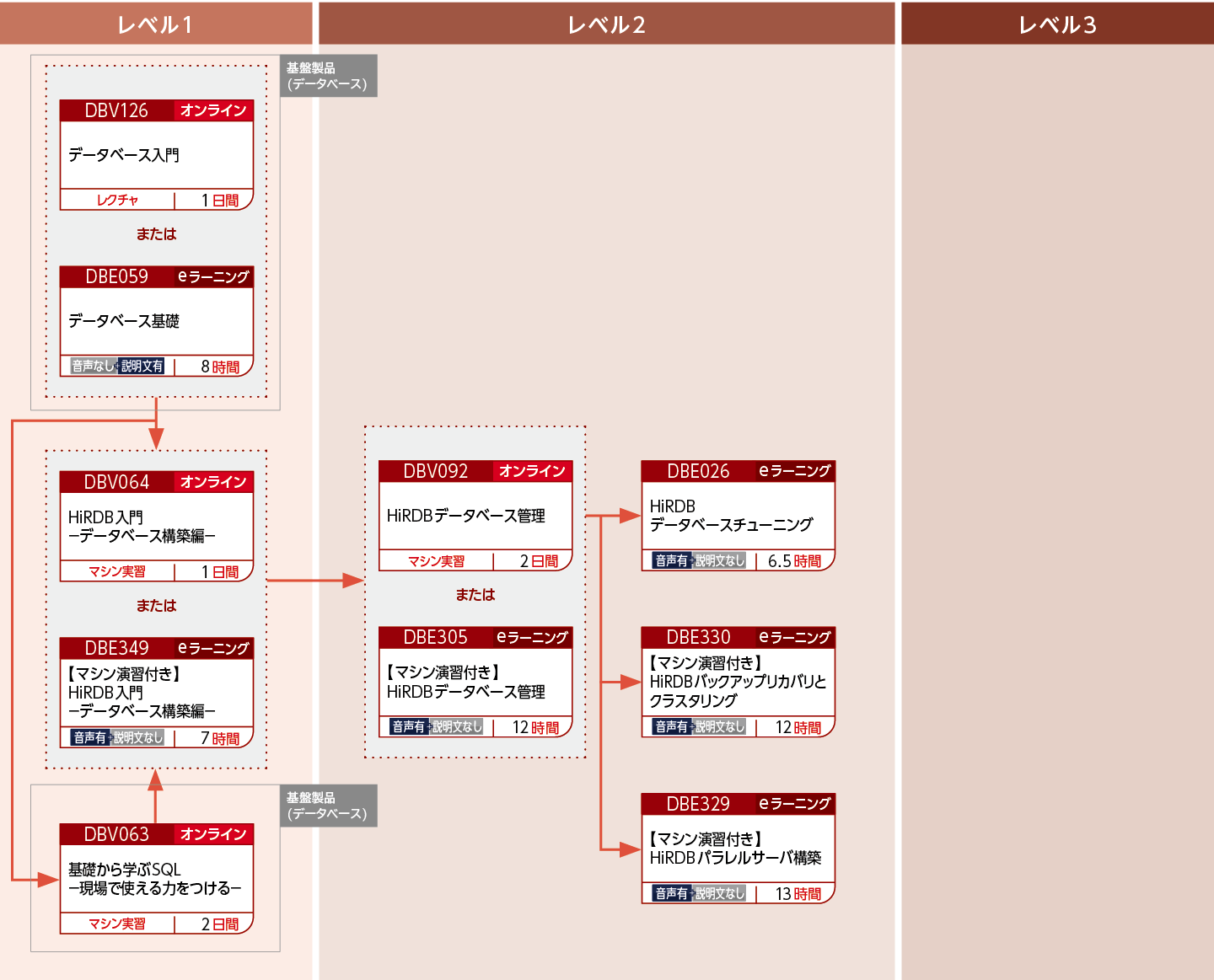
Task: Click the レベル1 column header
Action: coord(156,24)
